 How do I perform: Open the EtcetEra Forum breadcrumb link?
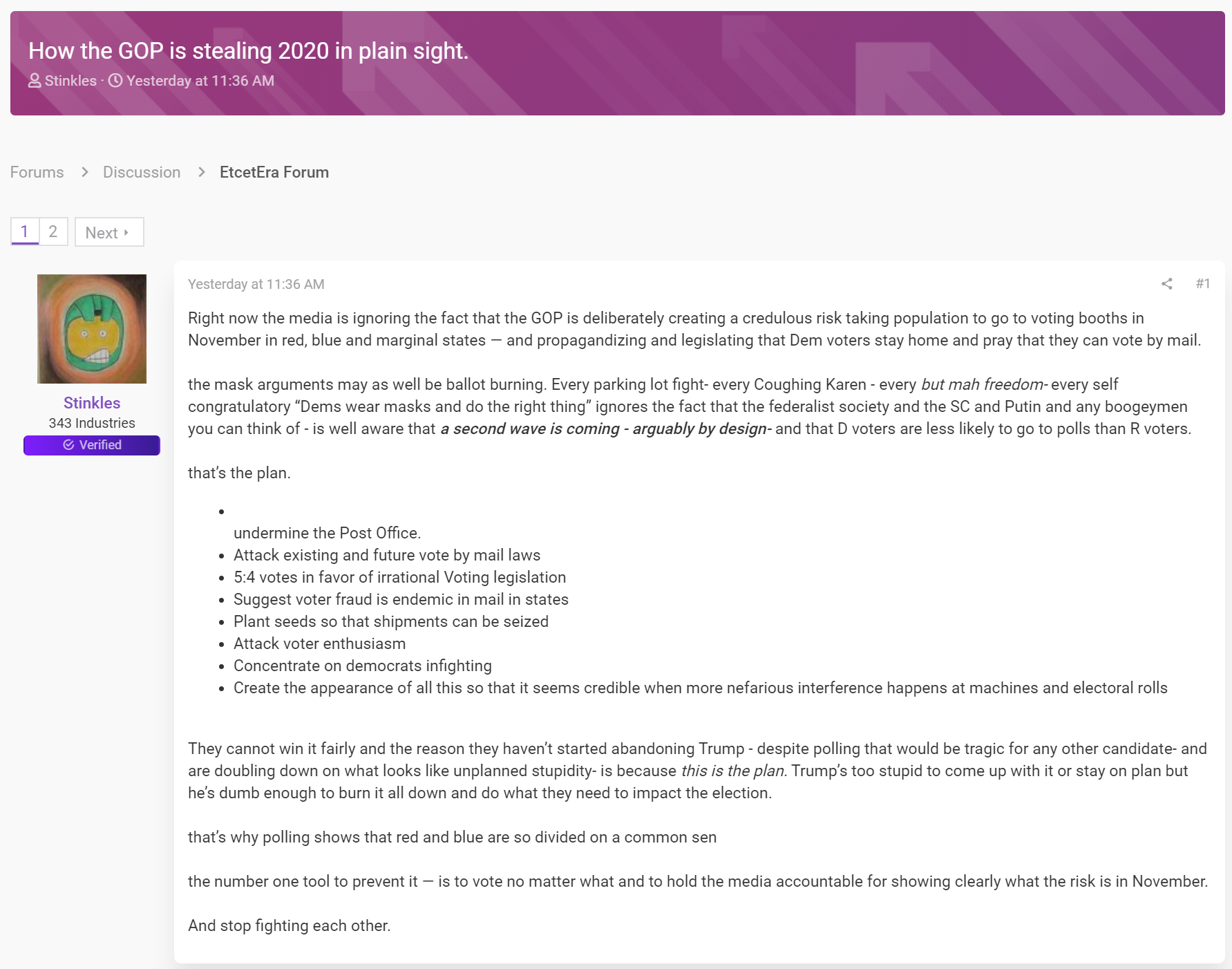click(274, 172)
